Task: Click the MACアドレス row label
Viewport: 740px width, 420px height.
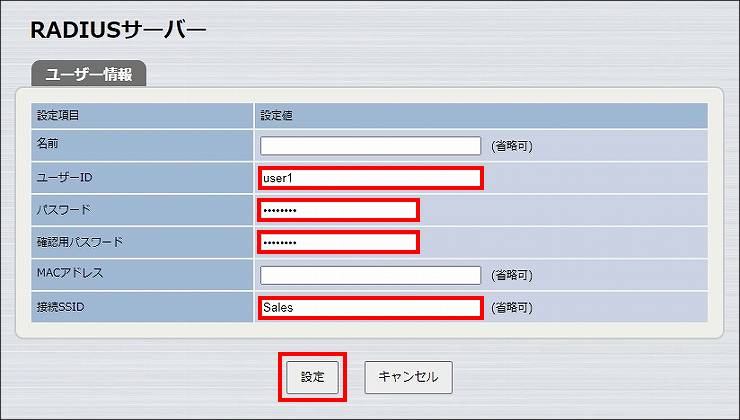Action: coord(70,273)
